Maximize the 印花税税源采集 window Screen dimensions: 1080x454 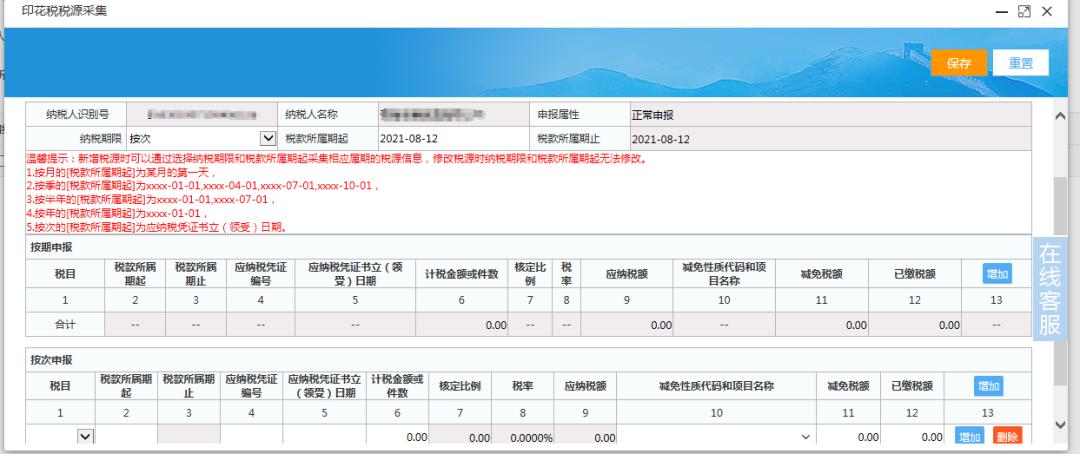click(1024, 12)
